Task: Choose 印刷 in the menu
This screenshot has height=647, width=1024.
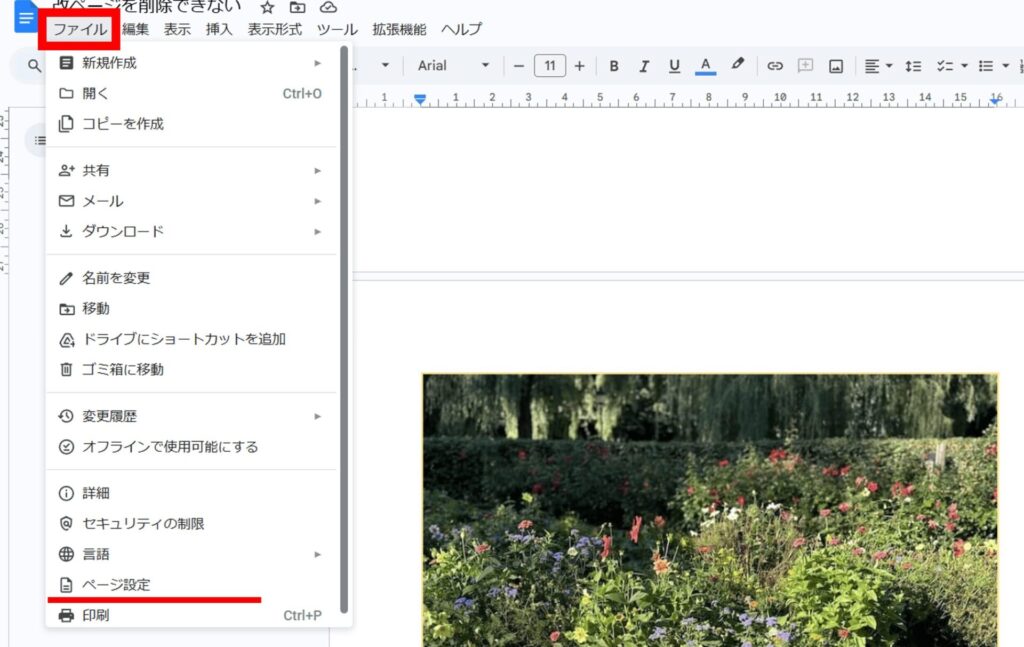Action: pos(96,615)
